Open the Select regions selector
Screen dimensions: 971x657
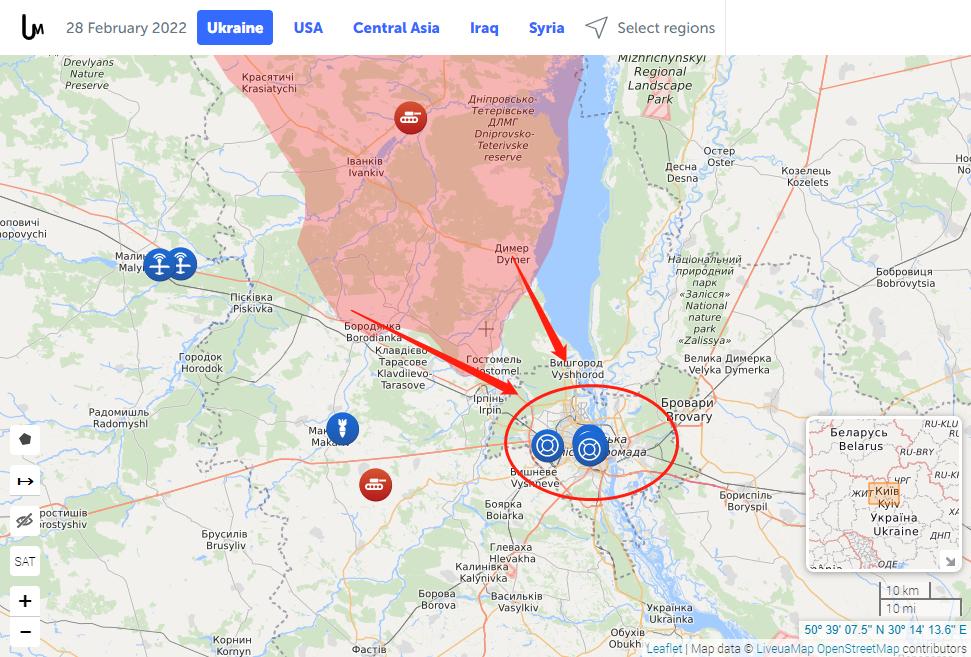point(650,28)
